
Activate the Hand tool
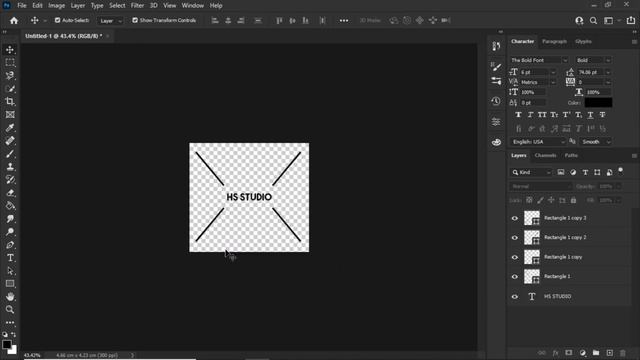pyautogui.click(x=10, y=297)
